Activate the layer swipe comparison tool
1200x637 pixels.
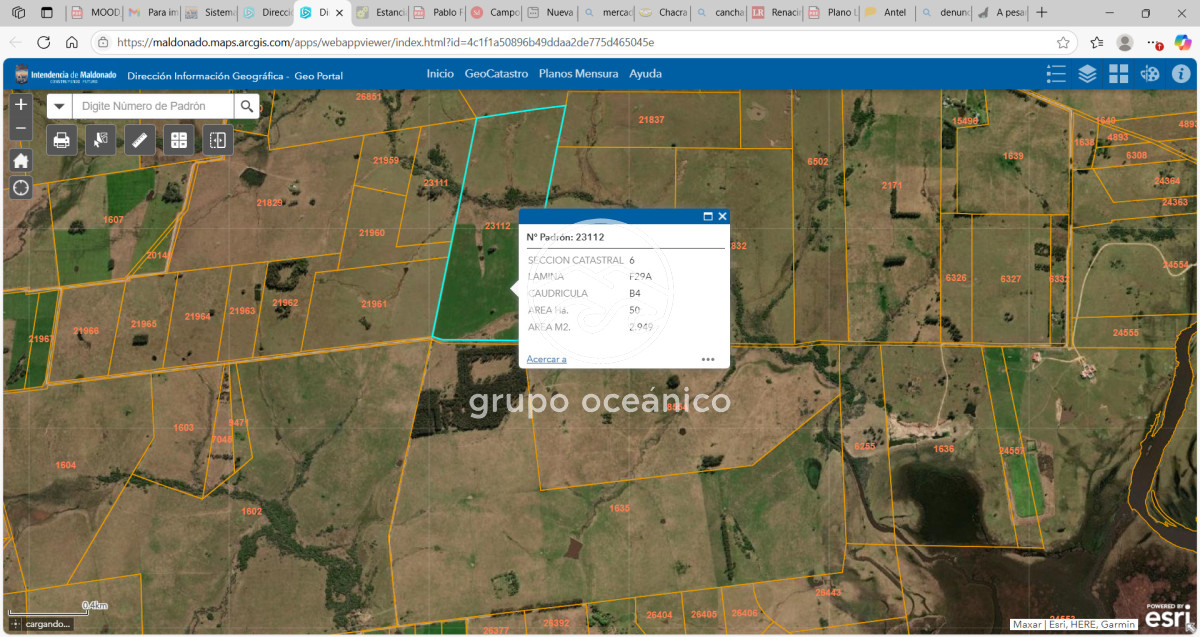point(217,140)
